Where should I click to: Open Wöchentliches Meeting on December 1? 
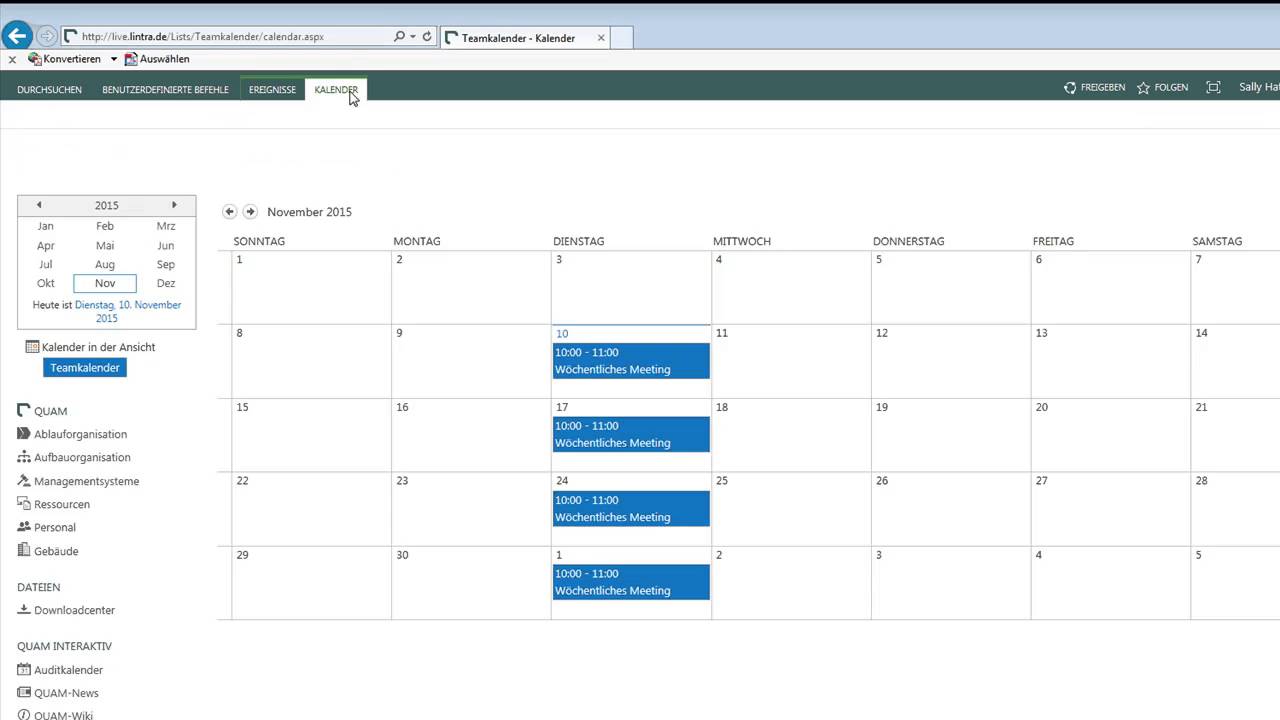pyautogui.click(x=631, y=582)
